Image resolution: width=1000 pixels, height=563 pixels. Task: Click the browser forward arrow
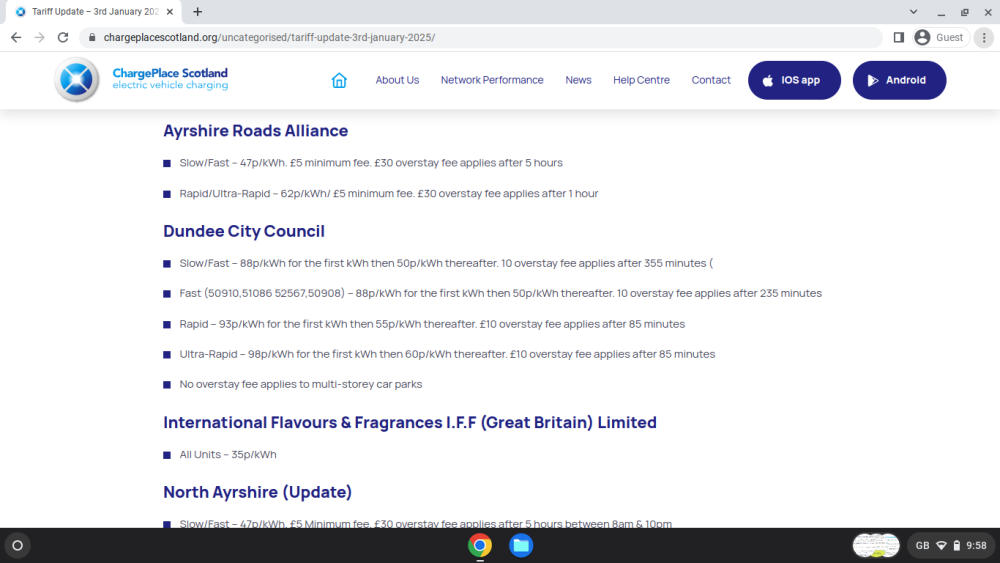[40, 38]
